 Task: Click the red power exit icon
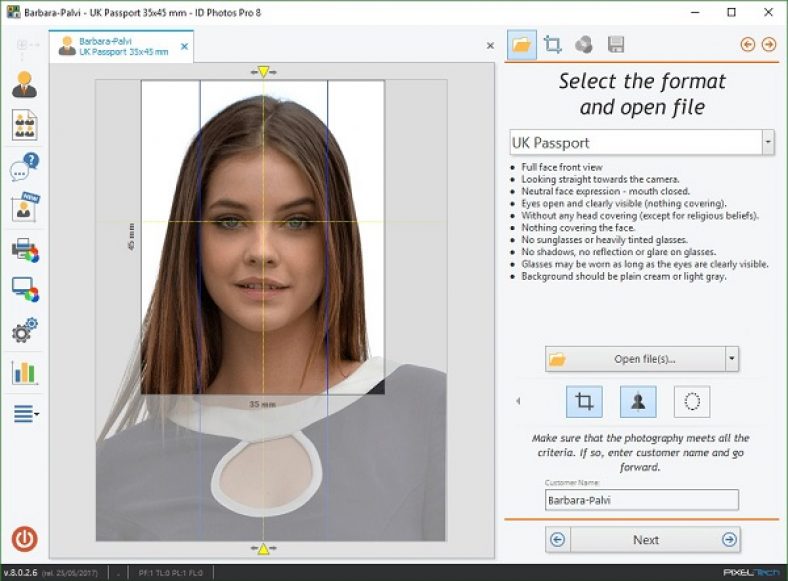coord(24,538)
